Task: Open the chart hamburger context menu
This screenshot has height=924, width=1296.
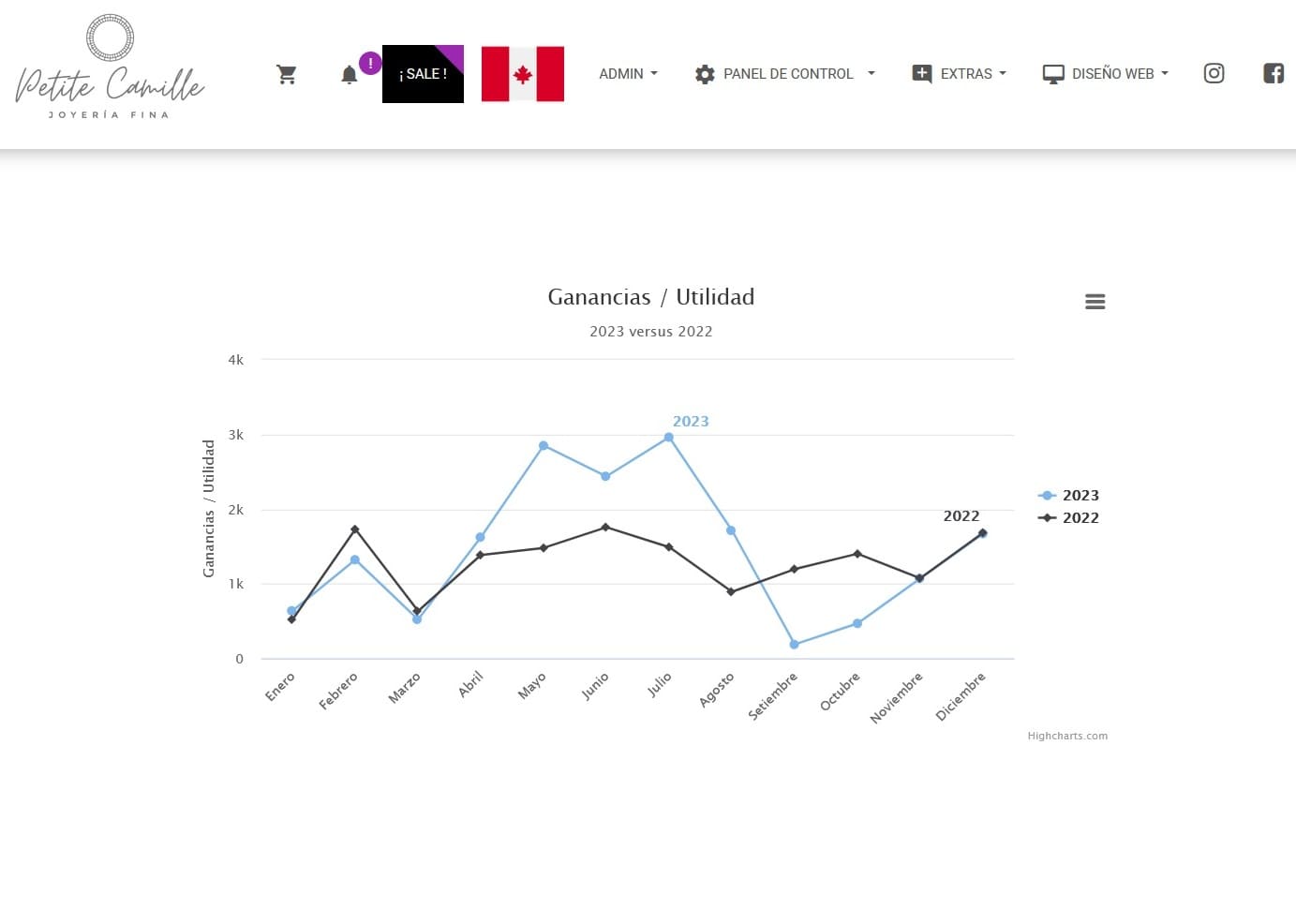Action: [1095, 302]
